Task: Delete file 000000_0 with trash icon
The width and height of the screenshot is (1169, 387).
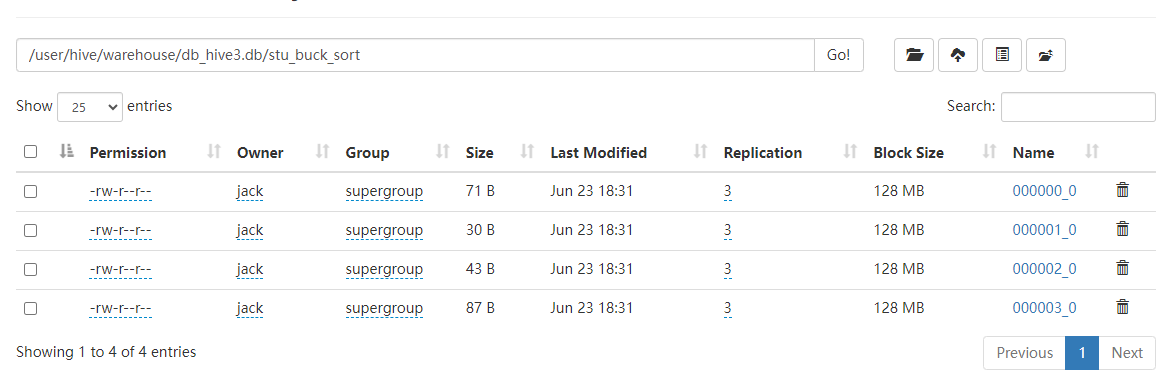Action: pyautogui.click(x=1122, y=190)
